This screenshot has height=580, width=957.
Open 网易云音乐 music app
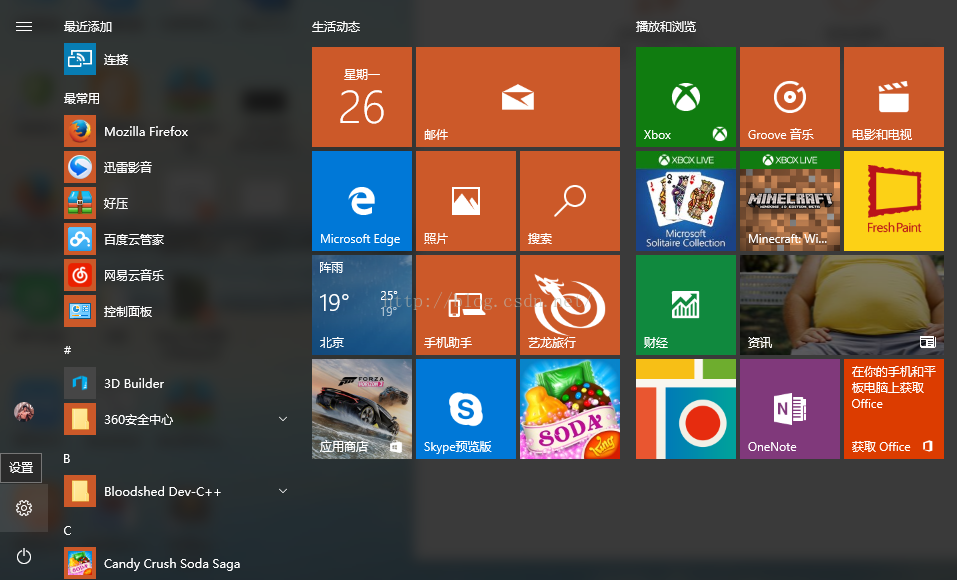(x=177, y=275)
